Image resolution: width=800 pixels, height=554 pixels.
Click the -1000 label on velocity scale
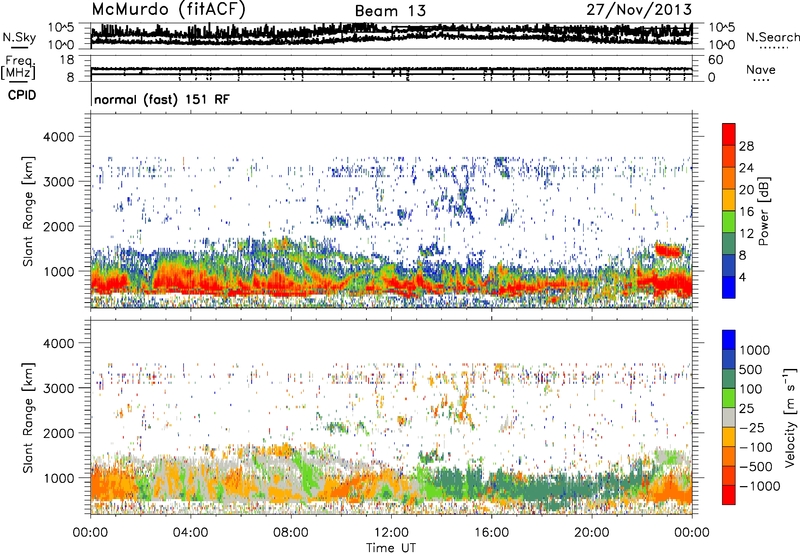click(760, 486)
